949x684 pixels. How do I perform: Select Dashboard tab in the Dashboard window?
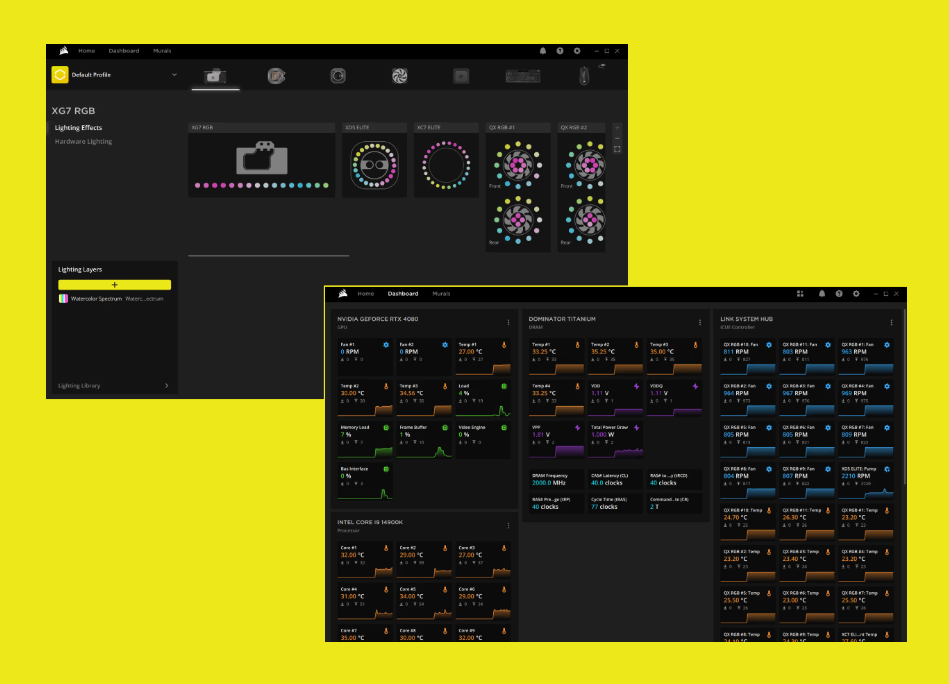pos(403,294)
